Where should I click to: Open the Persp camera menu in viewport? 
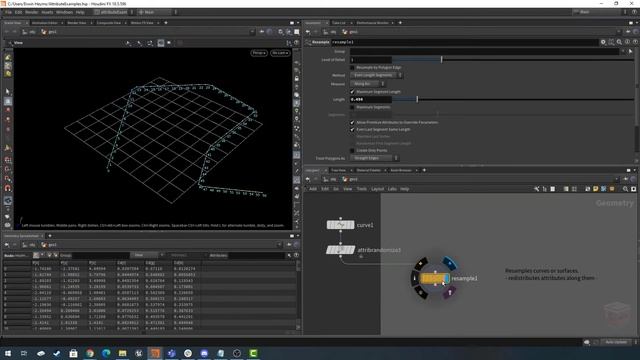pos(259,53)
